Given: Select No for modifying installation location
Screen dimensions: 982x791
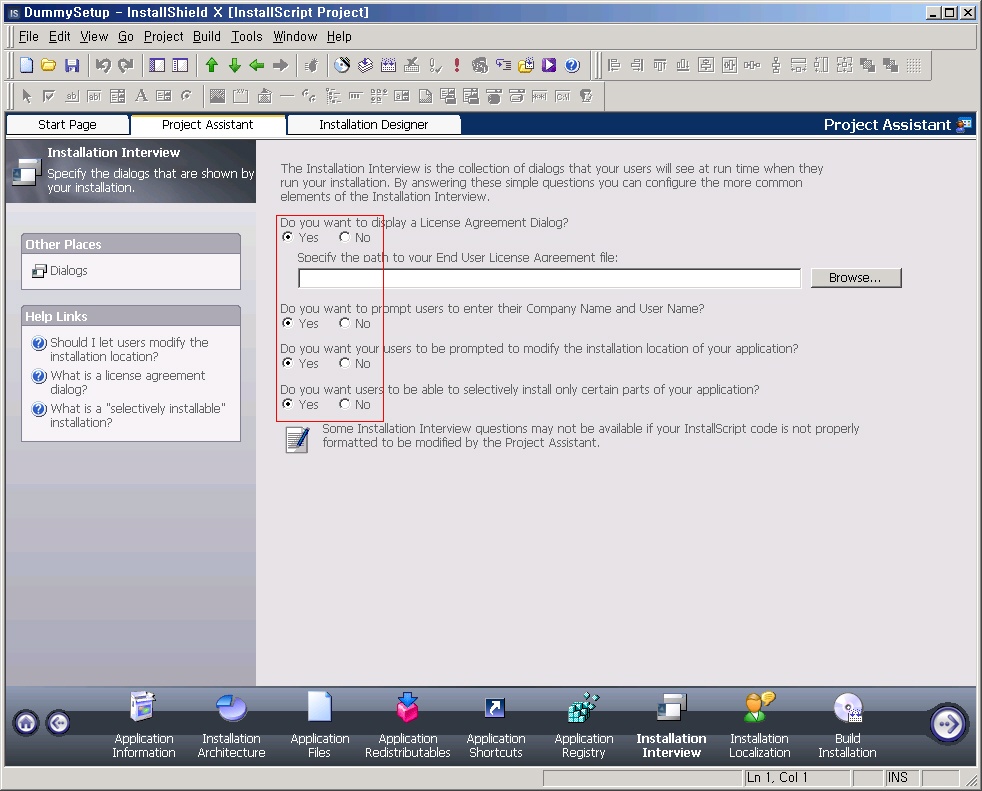Looking at the screenshot, I should [x=344, y=363].
